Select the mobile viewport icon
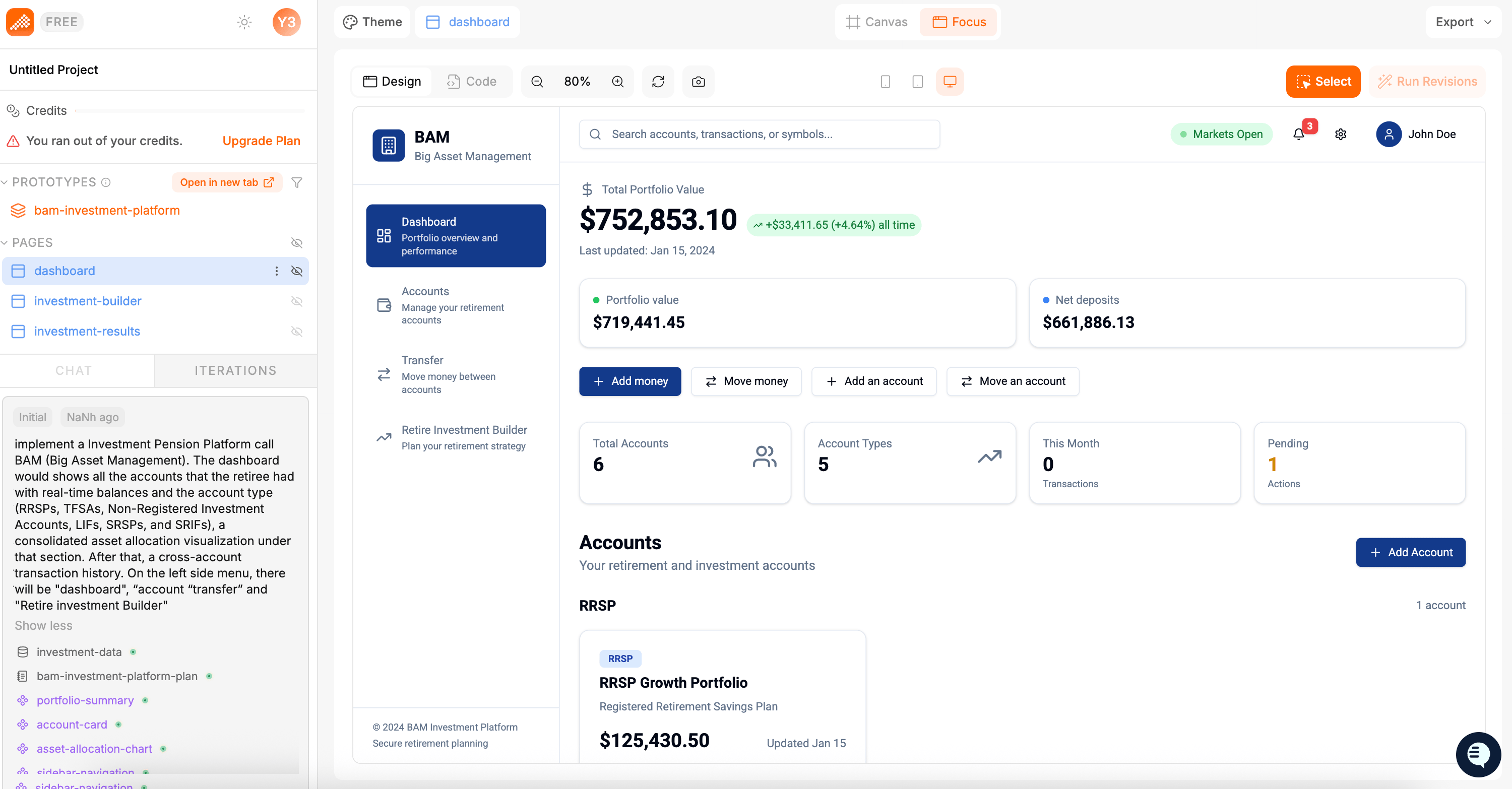This screenshot has width=1512, height=789. (885, 82)
